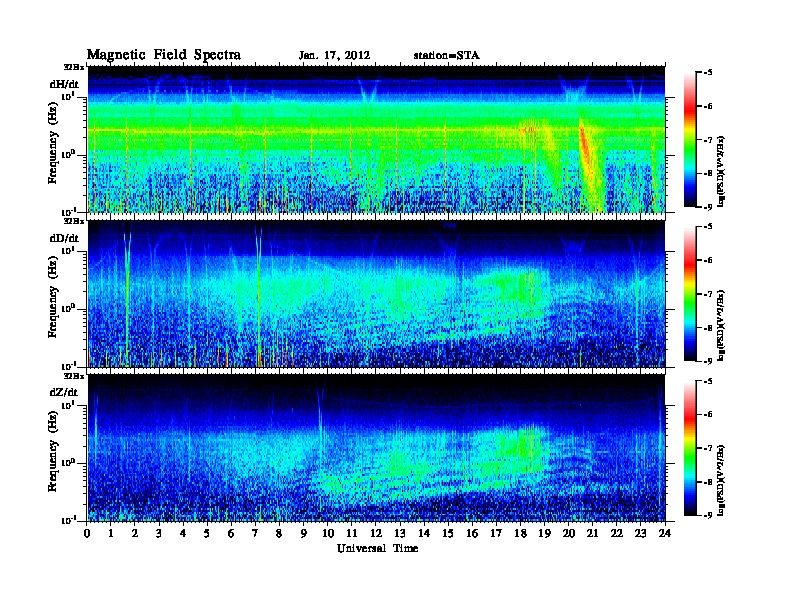Click hour tick label "21" on time axis
This screenshot has width=792, height=612.
click(x=592, y=533)
